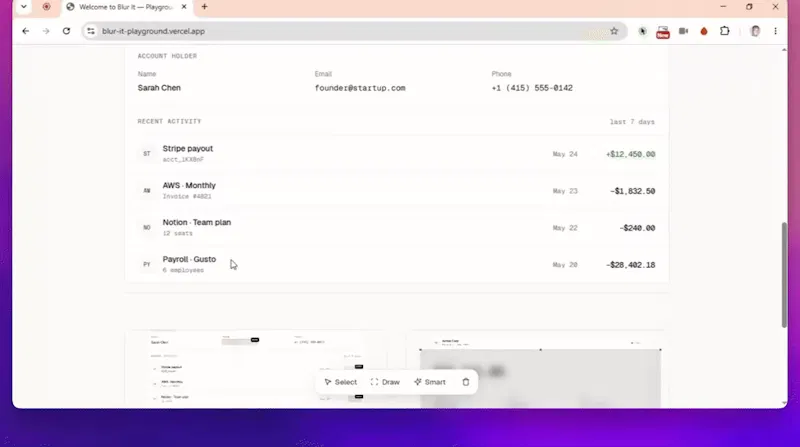Screen dimensions: 800x447
Task: Select the Select tool in floating toolbar
Action: click(341, 382)
